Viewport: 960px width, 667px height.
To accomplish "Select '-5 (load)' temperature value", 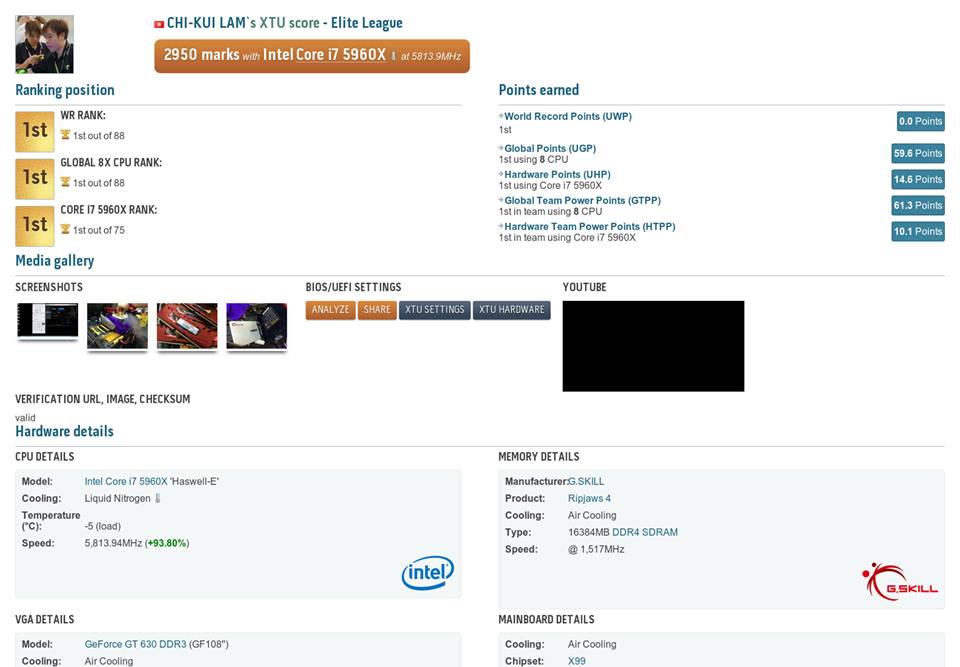I will click(x=103, y=526).
